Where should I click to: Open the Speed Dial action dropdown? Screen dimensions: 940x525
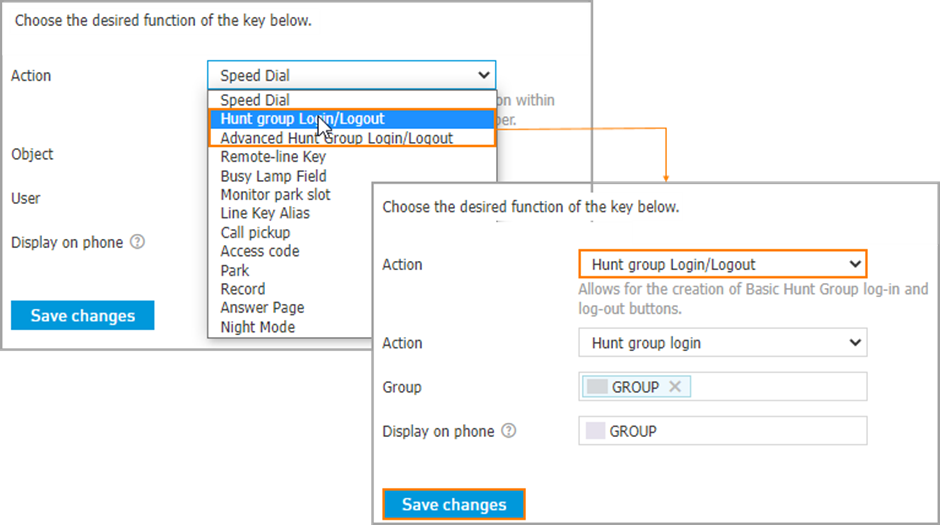351,76
